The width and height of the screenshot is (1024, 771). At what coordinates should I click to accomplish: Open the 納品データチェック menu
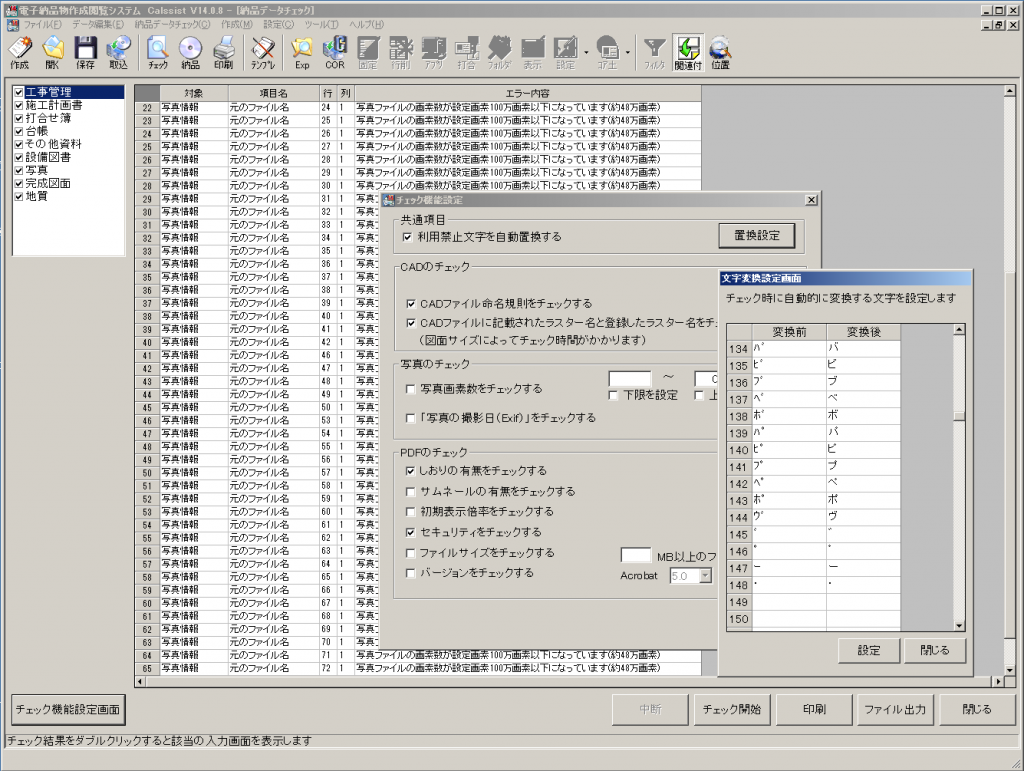pyautogui.click(x=172, y=24)
